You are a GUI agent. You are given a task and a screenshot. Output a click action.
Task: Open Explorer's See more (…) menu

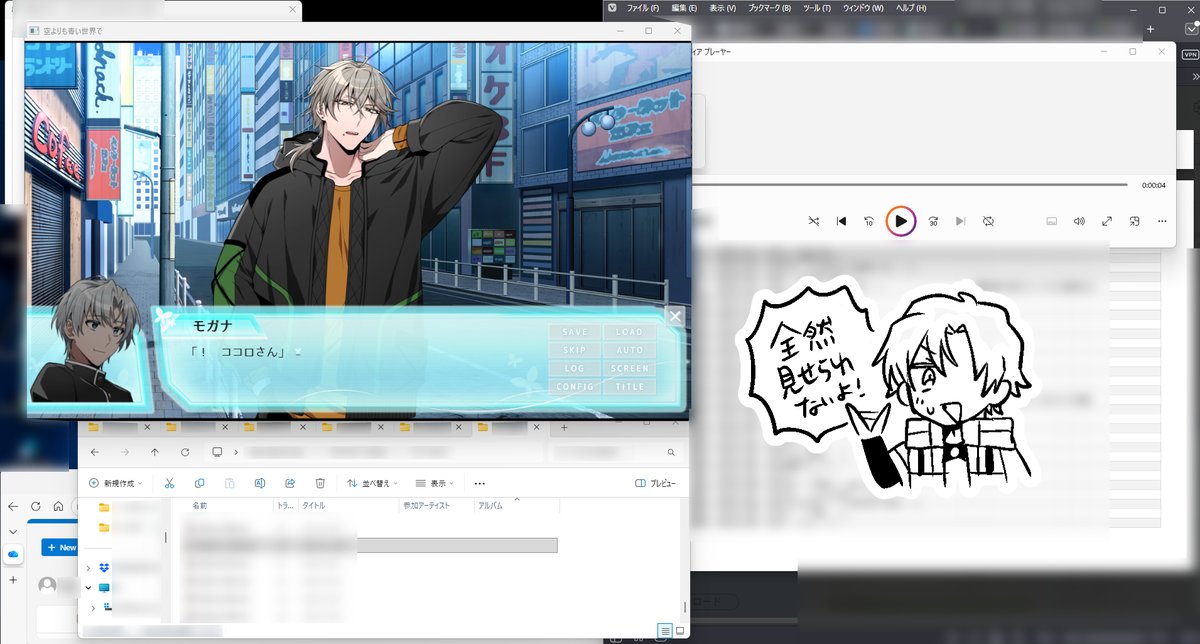tap(480, 483)
